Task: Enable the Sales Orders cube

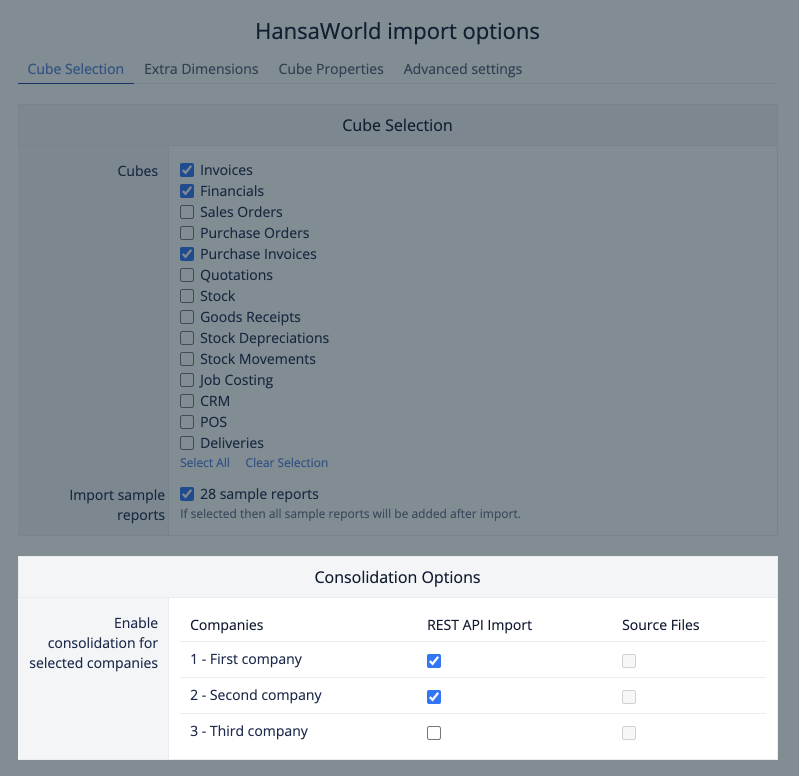Action: click(x=187, y=212)
